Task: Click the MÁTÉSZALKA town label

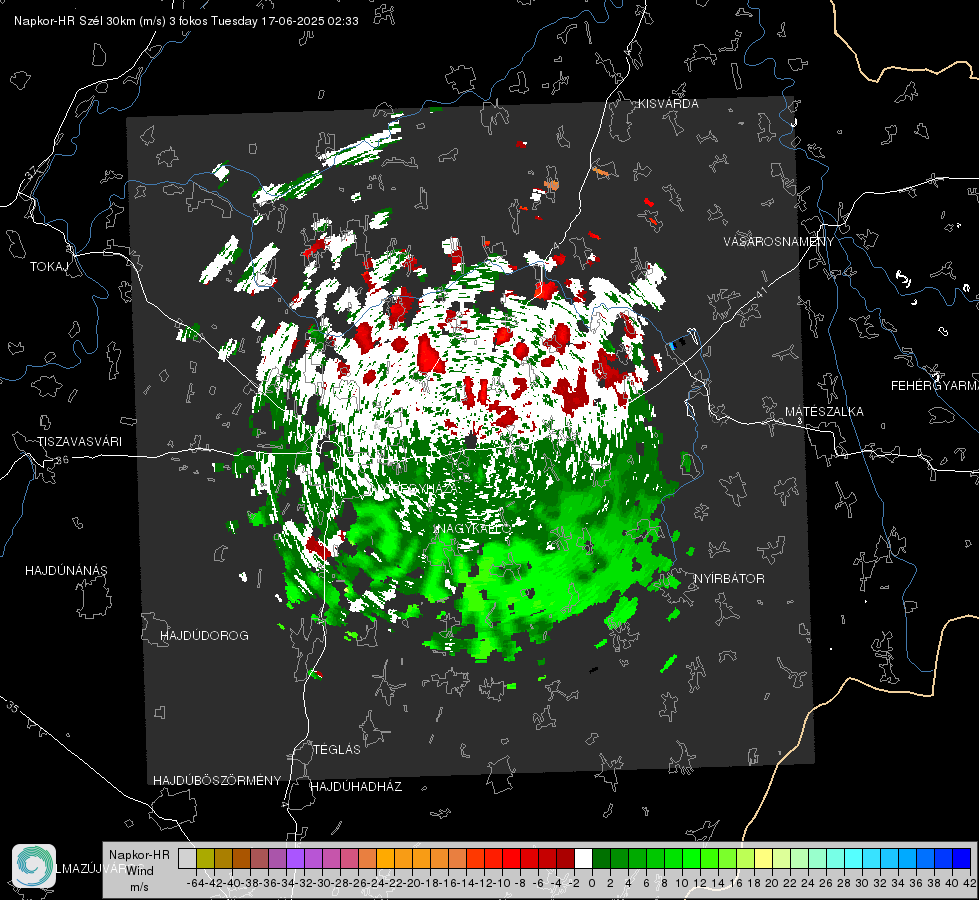Action: pyautogui.click(x=824, y=412)
